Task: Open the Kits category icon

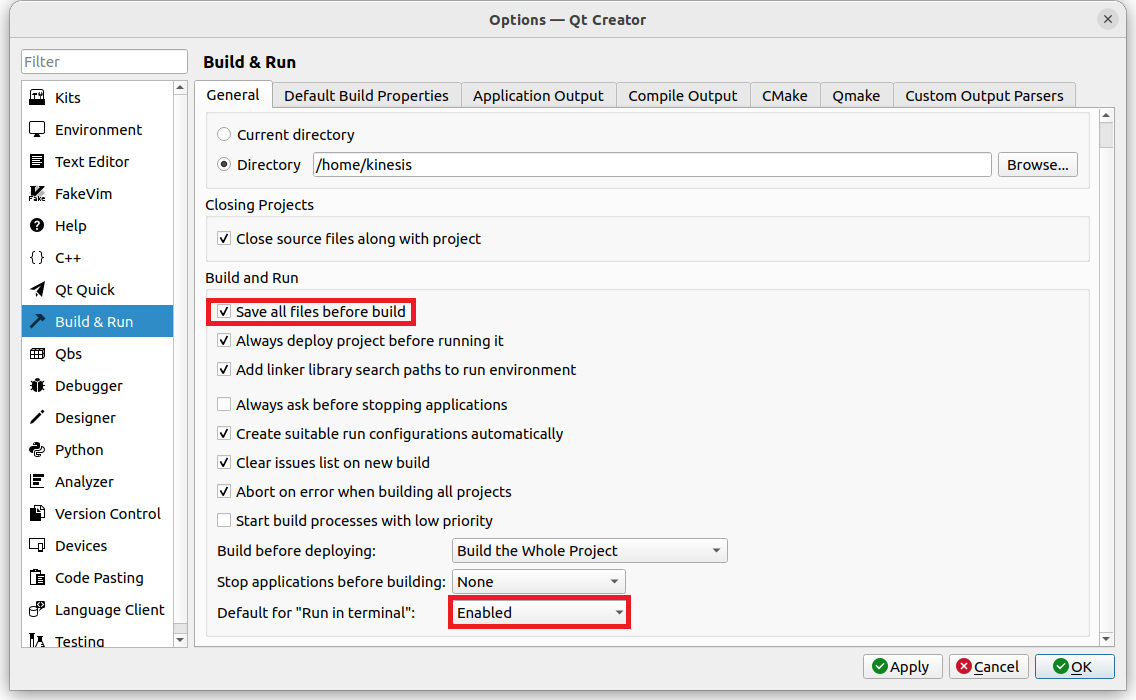Action: pyautogui.click(x=37, y=97)
